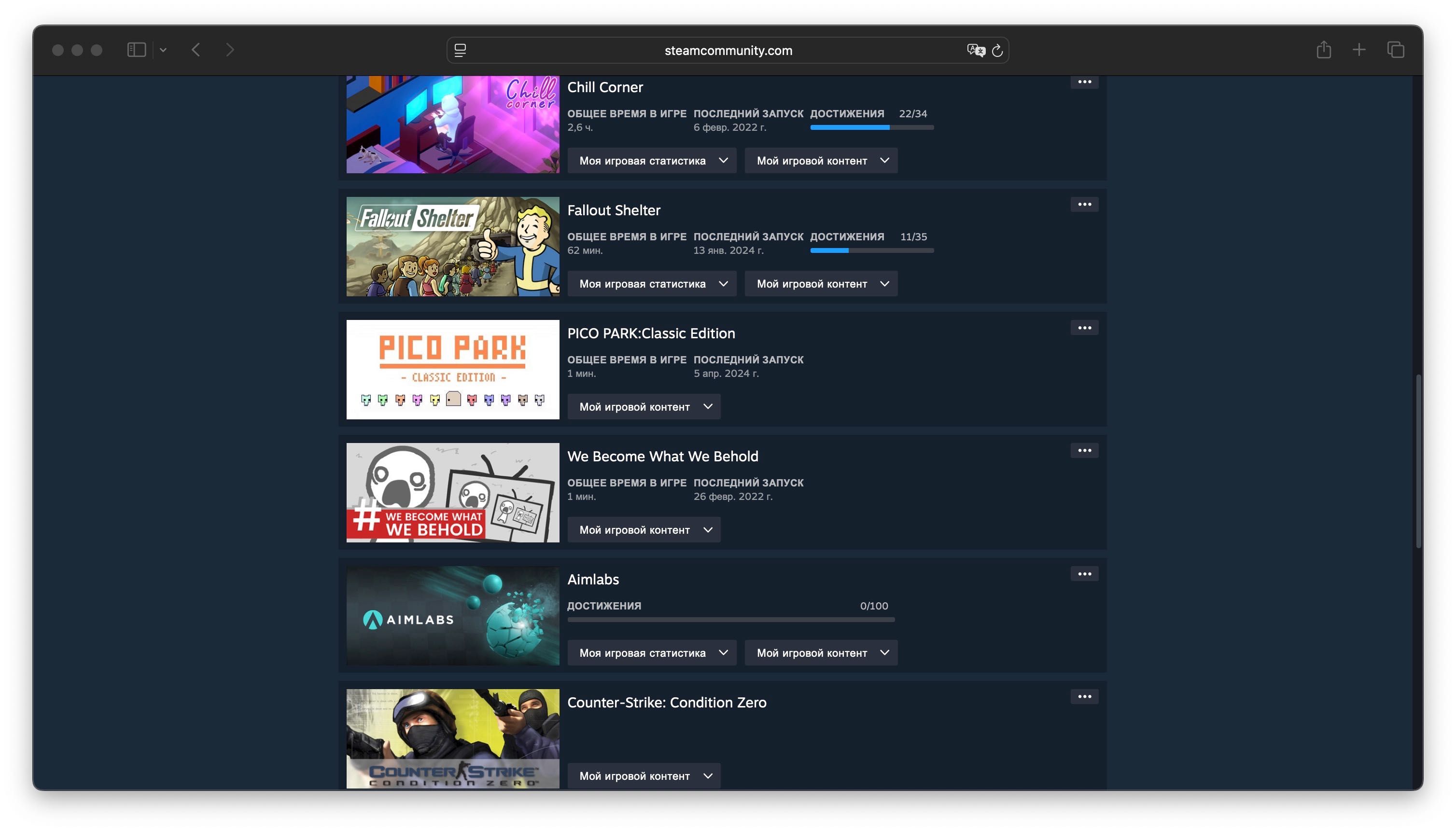This screenshot has height=831, width=1456.
Task: Open the Chill Corner game title link
Action: point(605,87)
